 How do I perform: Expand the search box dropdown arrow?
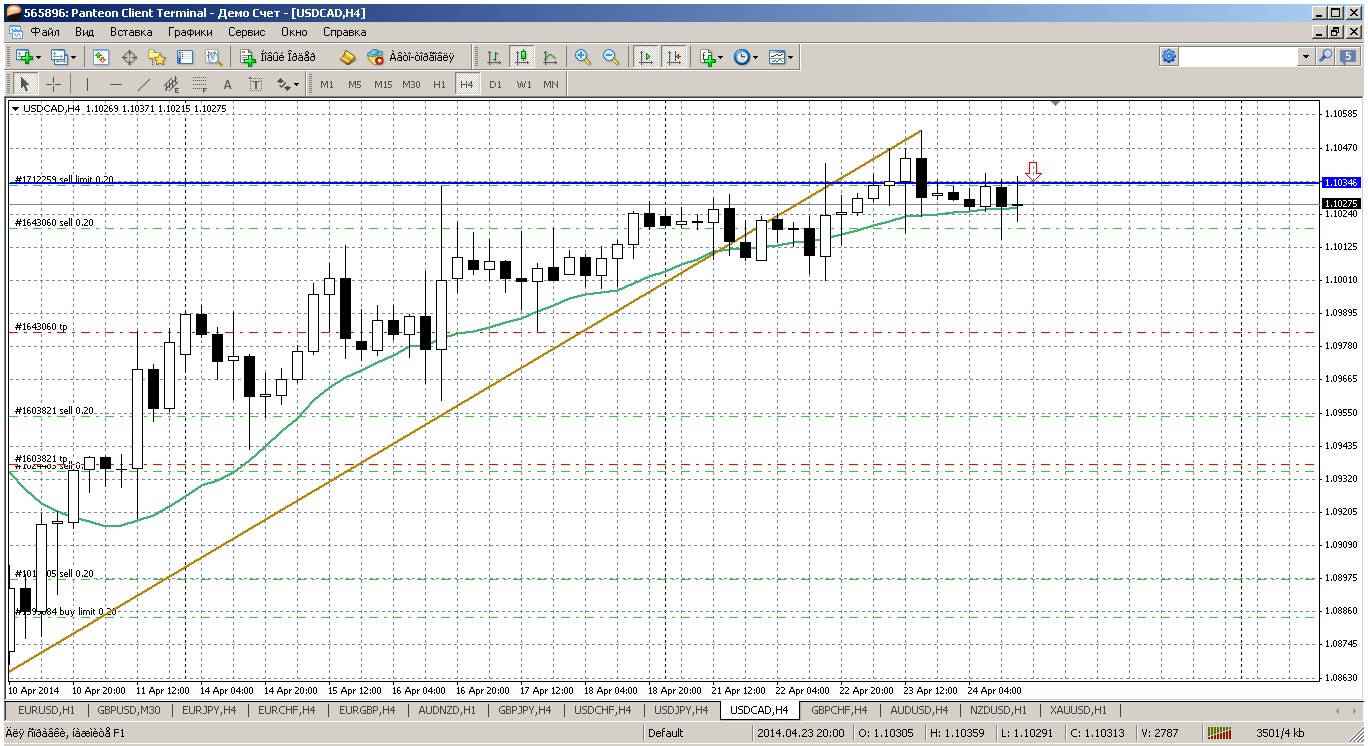point(1306,58)
